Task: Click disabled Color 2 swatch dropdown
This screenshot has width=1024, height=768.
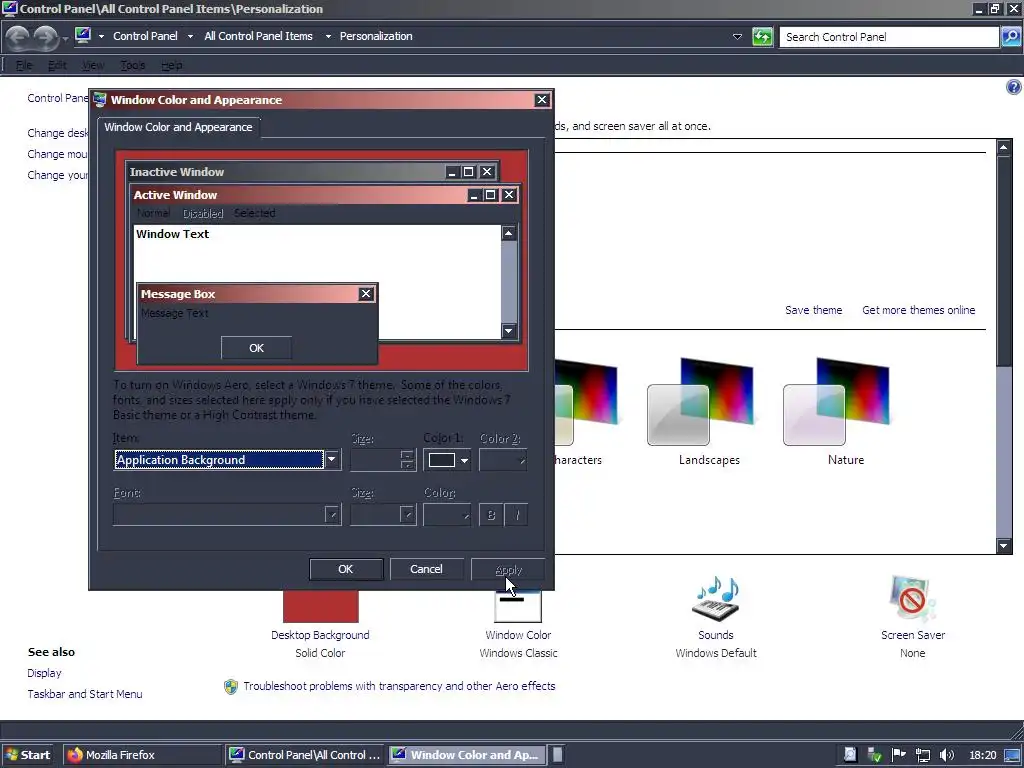Action: click(503, 460)
